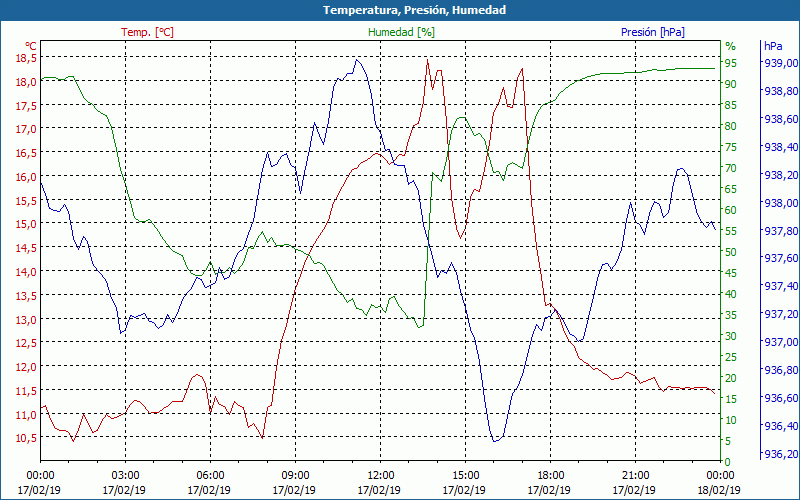
Task: Select the green 'Humedad [%]' legend label
Action: [402, 32]
